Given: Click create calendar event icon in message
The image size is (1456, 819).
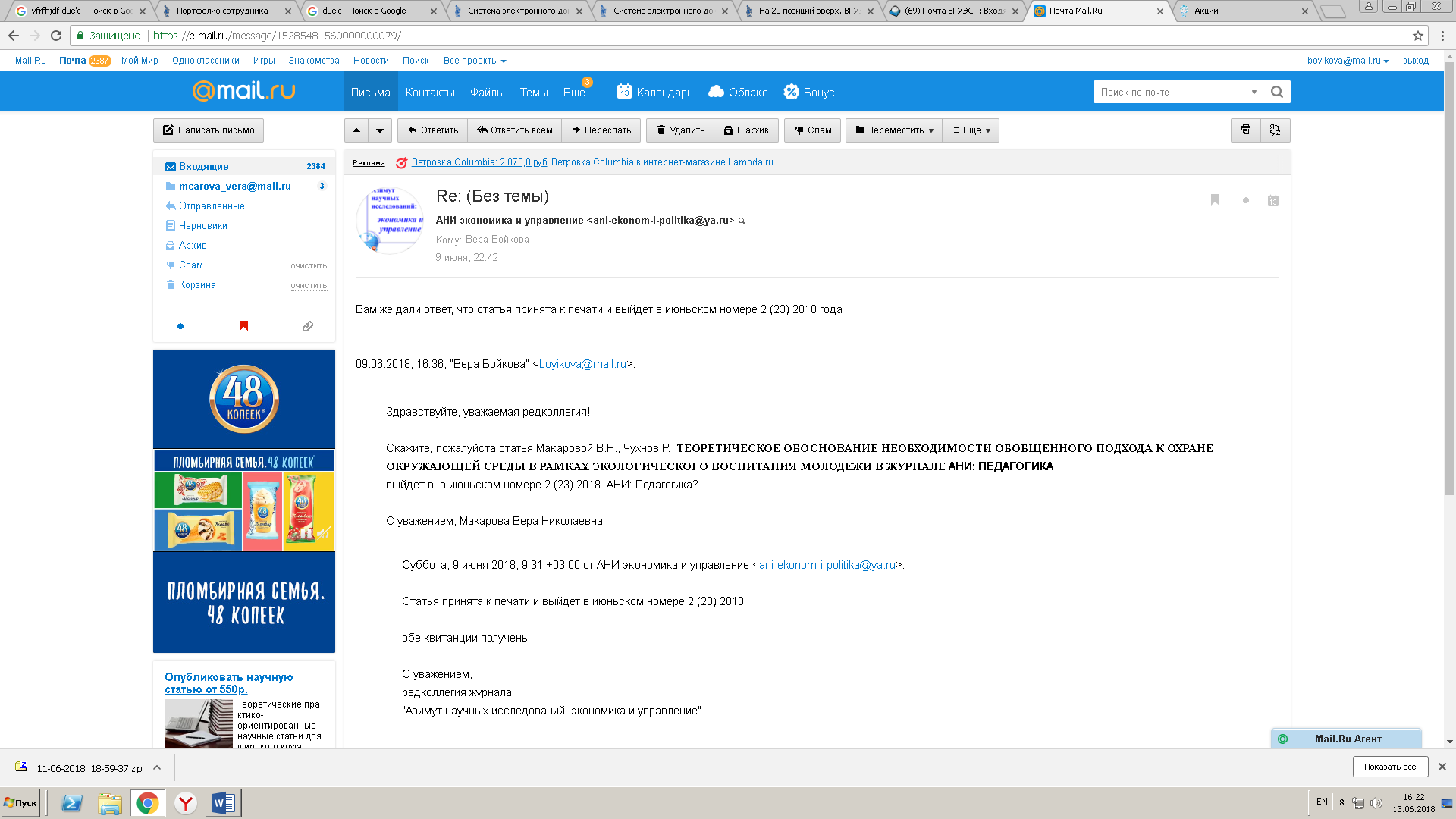Looking at the screenshot, I should click(x=1272, y=200).
